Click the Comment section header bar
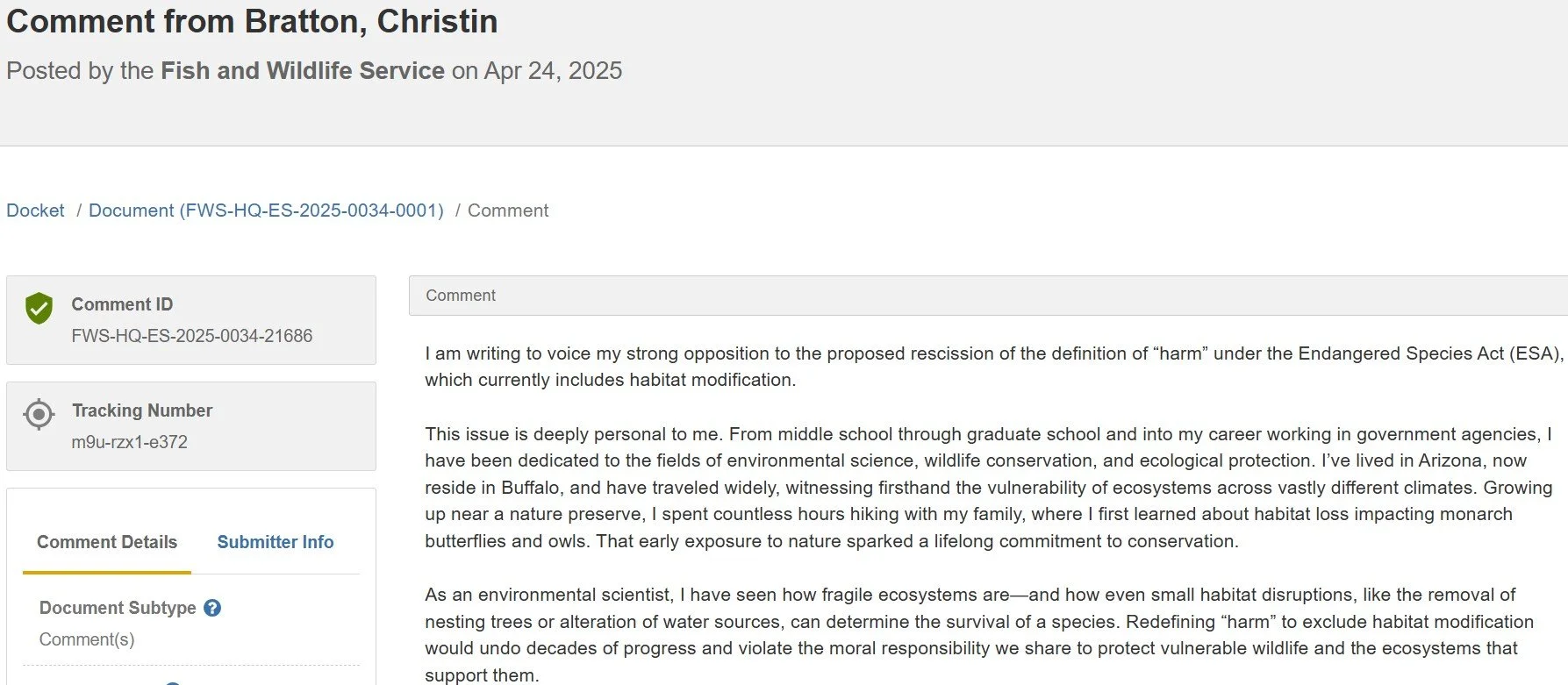Image resolution: width=1568 pixels, height=685 pixels. click(x=987, y=296)
